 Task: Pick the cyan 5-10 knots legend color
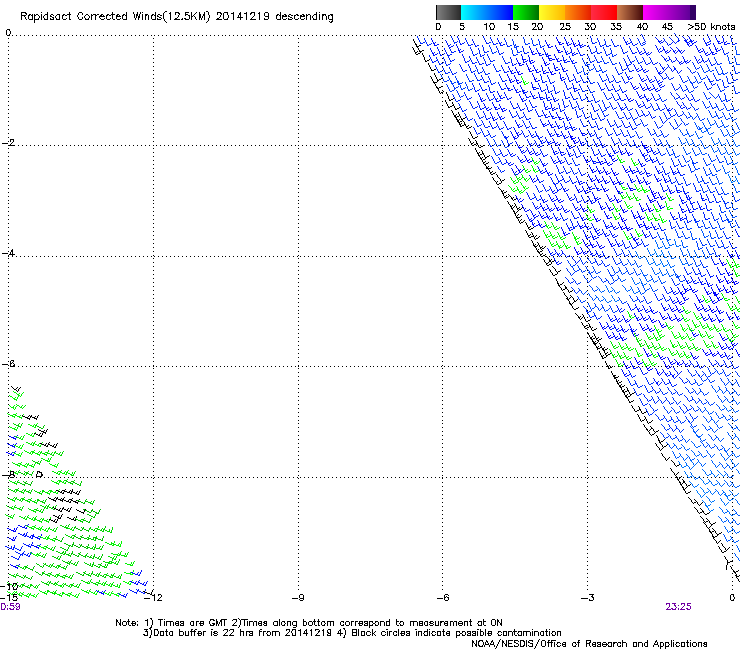[x=474, y=12]
